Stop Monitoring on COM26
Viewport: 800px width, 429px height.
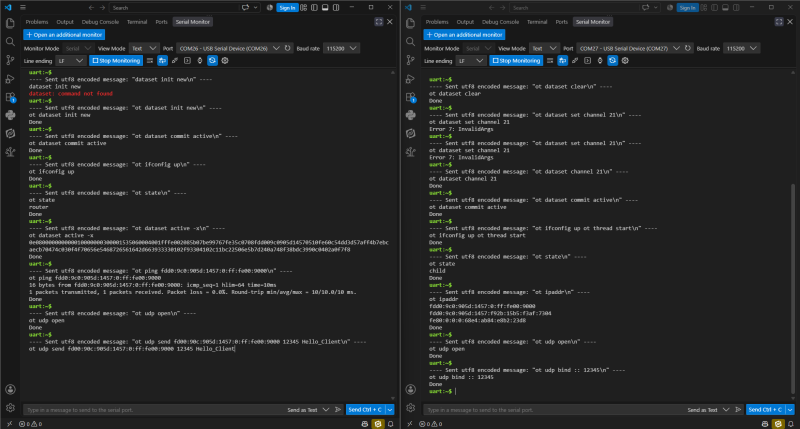(x=116, y=61)
